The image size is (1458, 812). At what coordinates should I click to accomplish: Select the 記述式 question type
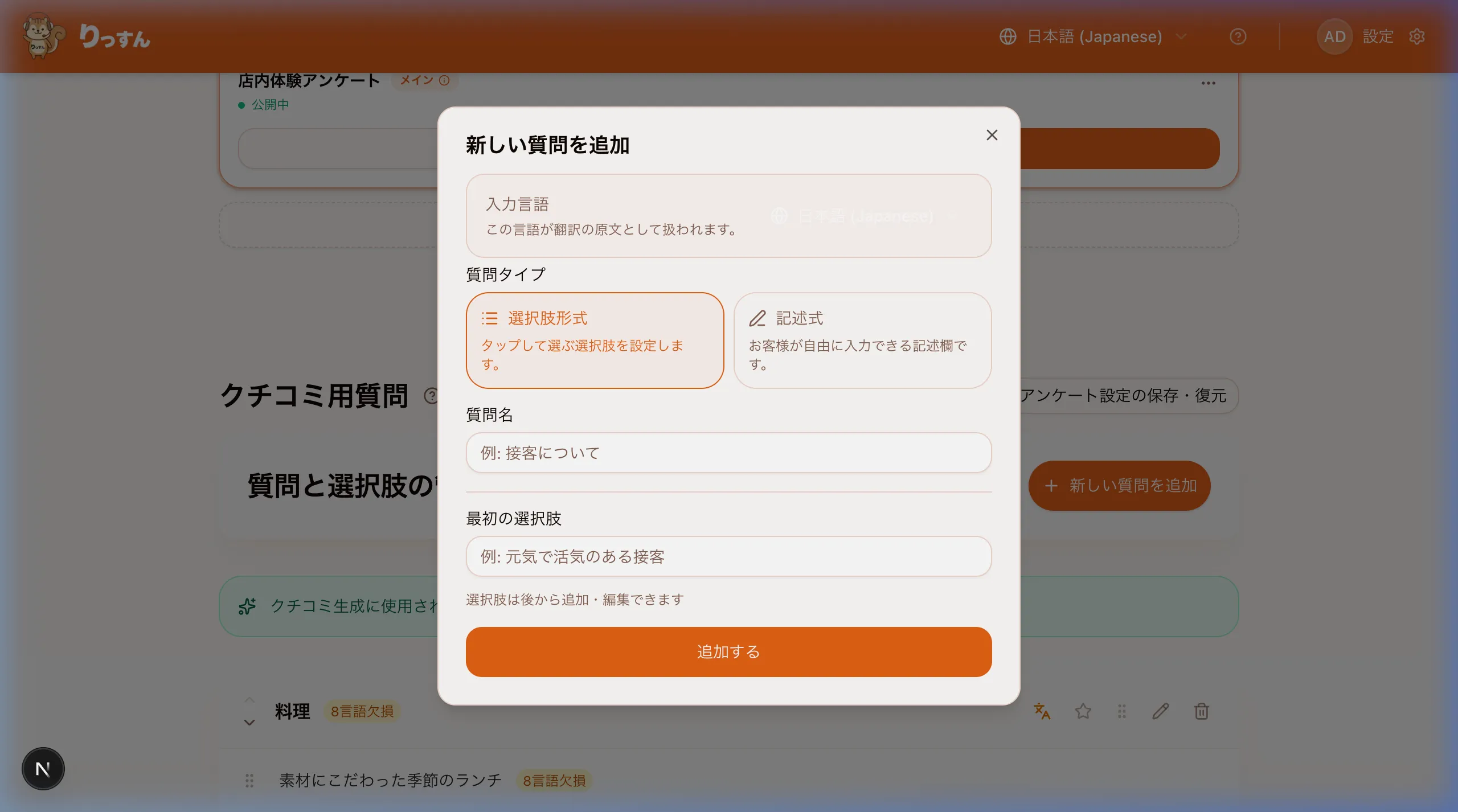862,341
